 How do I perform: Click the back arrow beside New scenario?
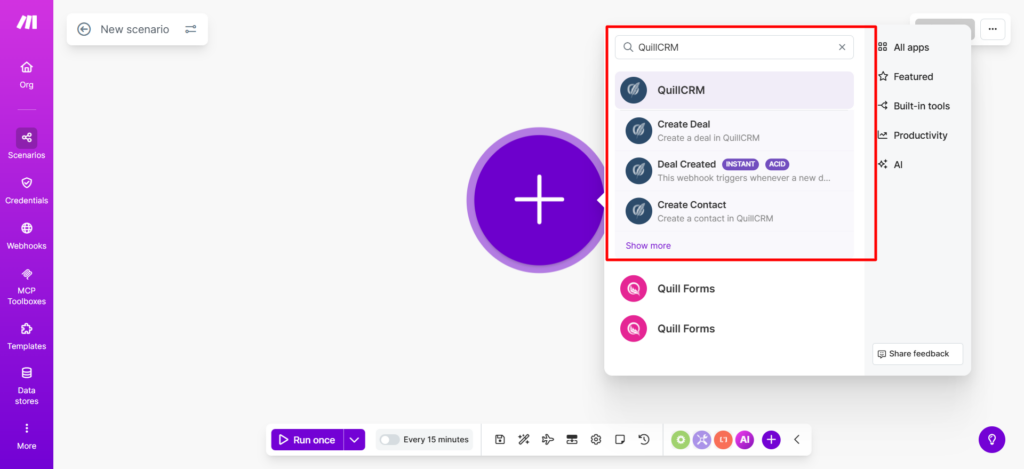(x=84, y=29)
